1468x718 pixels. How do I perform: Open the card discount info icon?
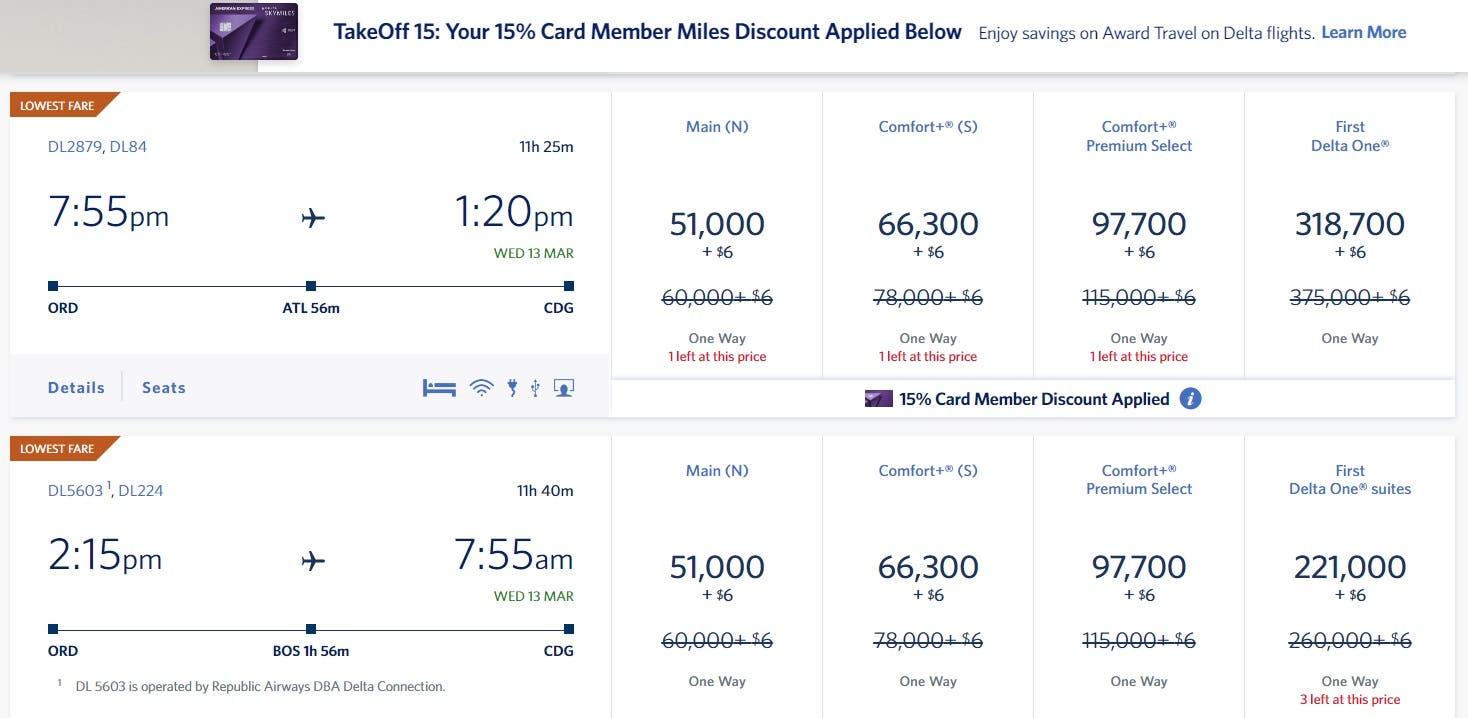pyautogui.click(x=1190, y=399)
